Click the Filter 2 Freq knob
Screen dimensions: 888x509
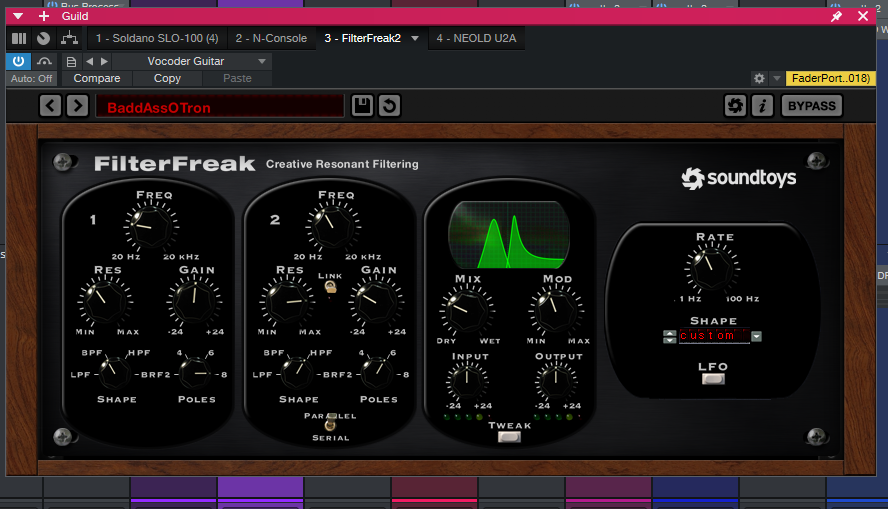point(333,226)
